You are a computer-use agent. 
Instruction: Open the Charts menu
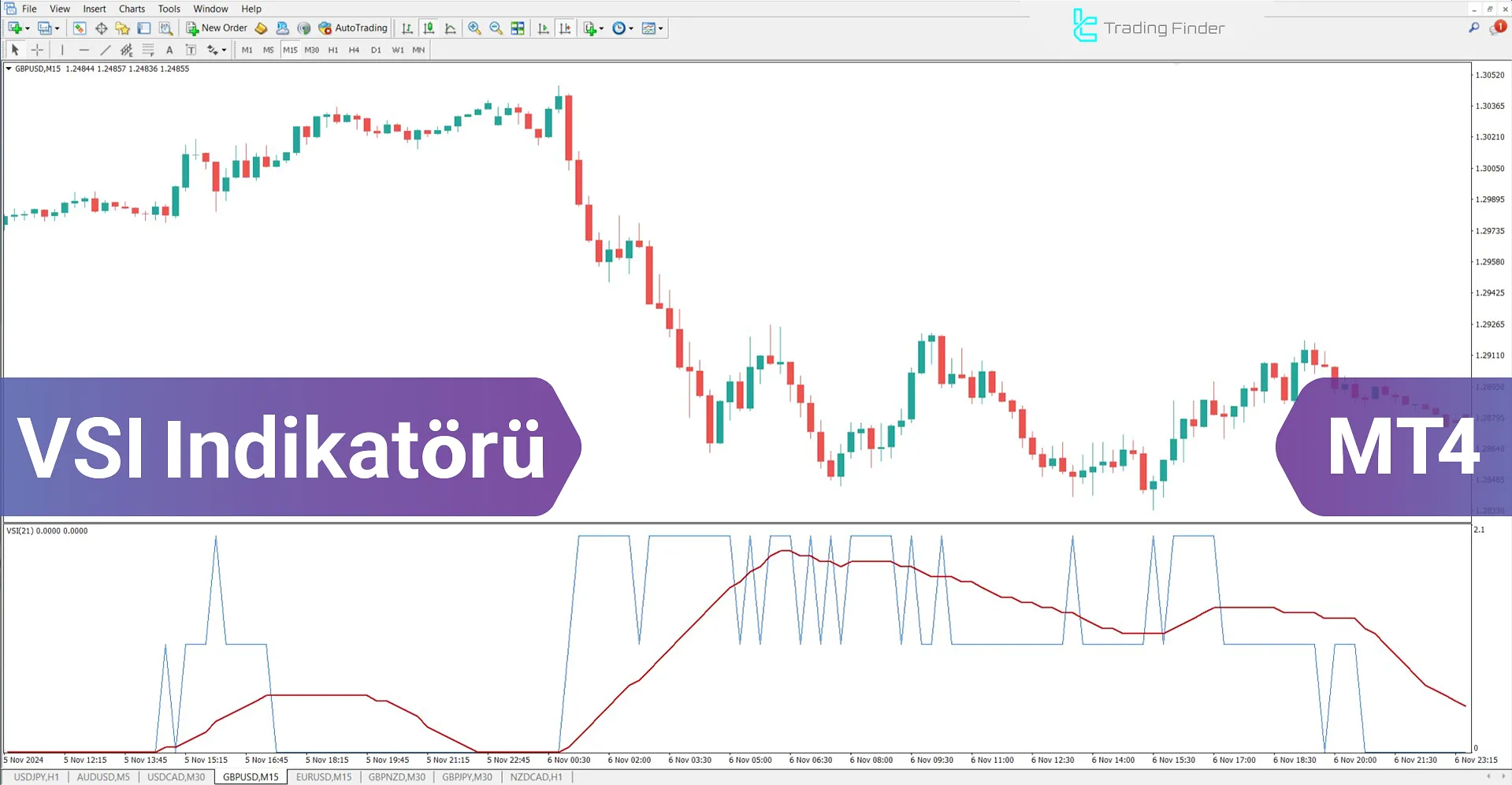click(x=131, y=9)
